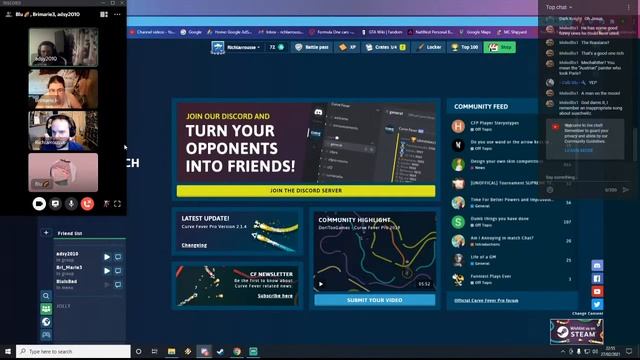Open the chat emoji picker icon
Screen dimensions: 640x360
[550, 190]
